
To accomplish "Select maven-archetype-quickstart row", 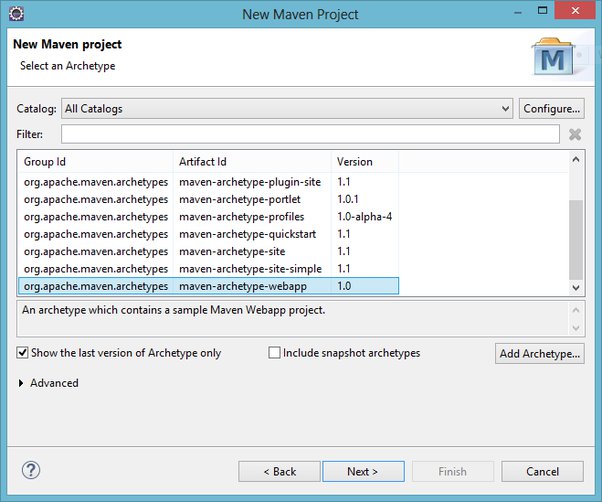I will pos(208,234).
